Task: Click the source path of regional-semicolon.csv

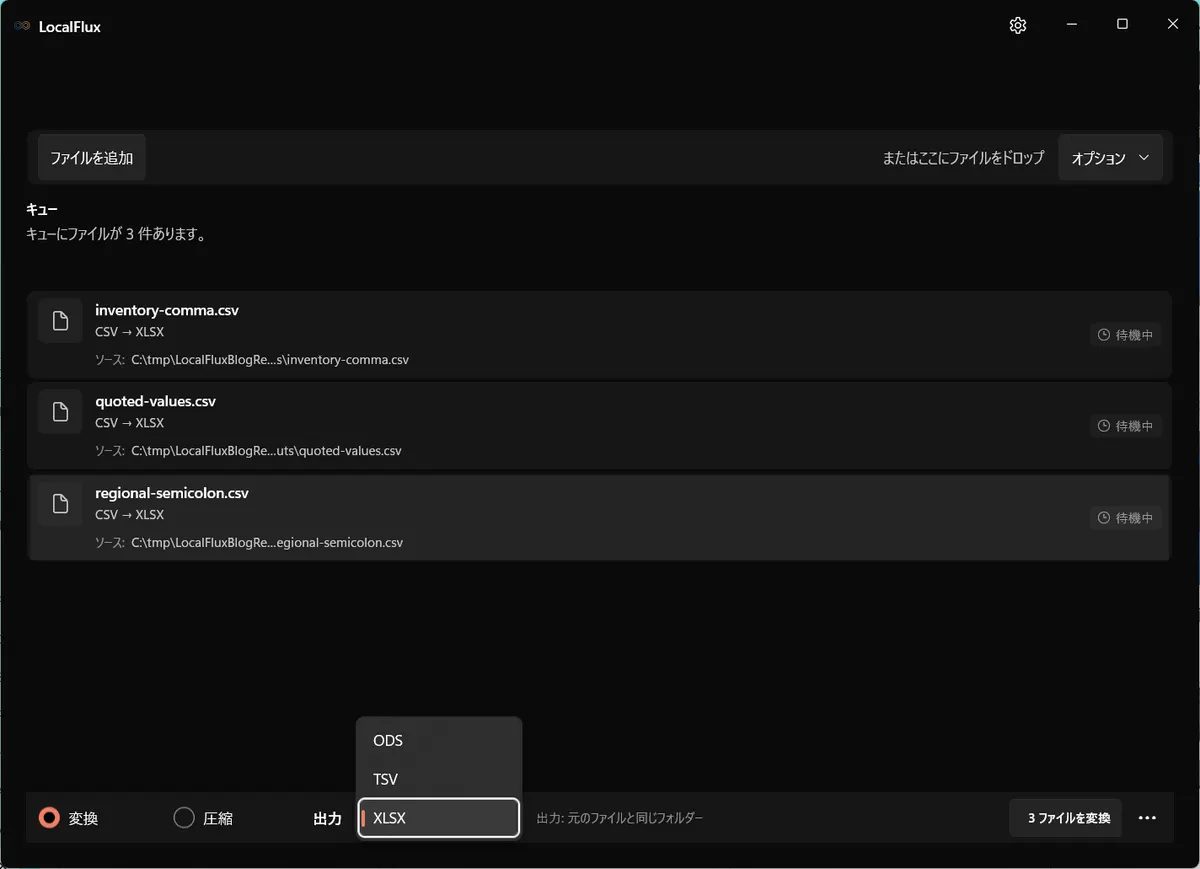Action: tap(267, 543)
